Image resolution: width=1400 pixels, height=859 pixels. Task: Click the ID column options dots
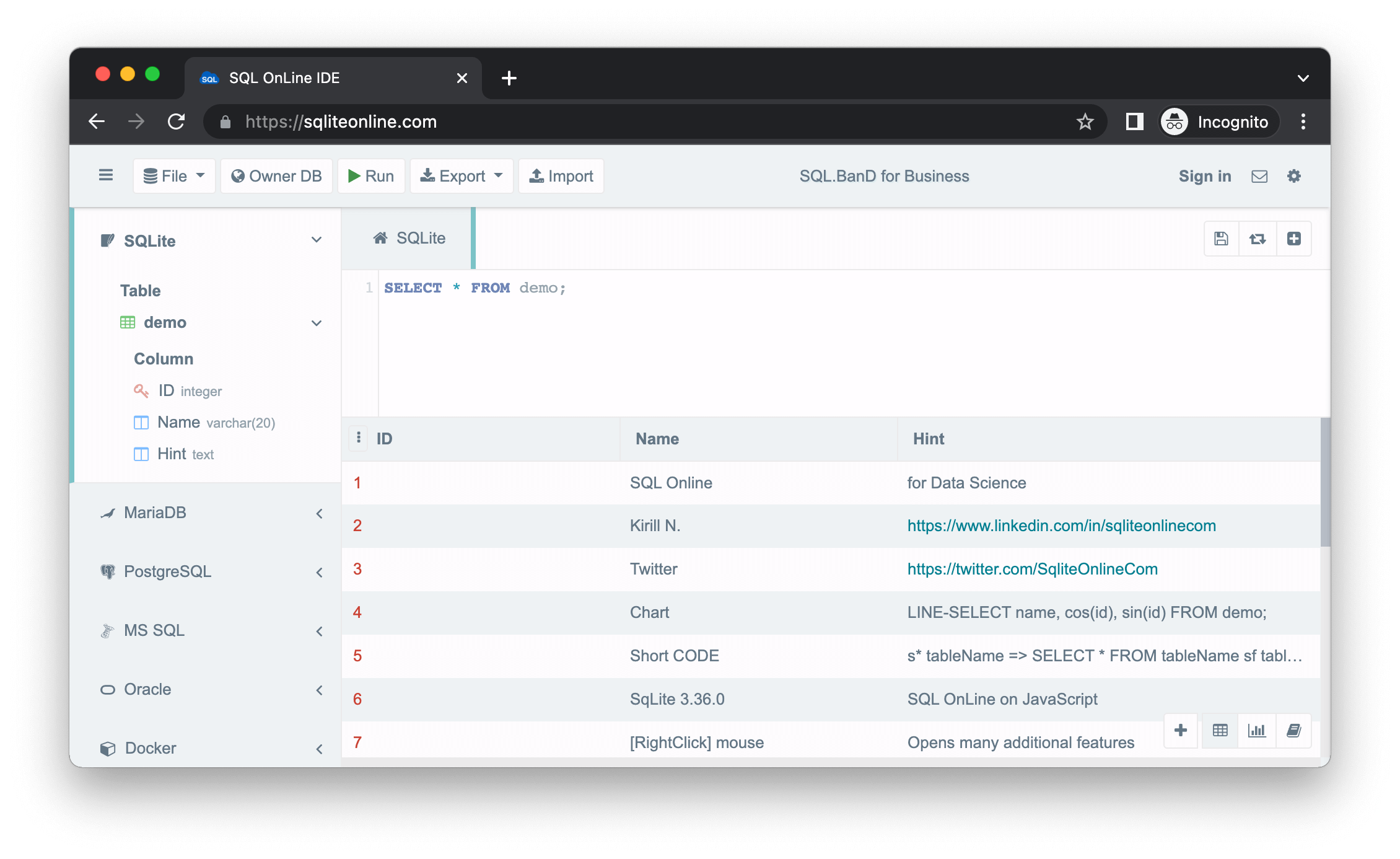click(x=359, y=438)
